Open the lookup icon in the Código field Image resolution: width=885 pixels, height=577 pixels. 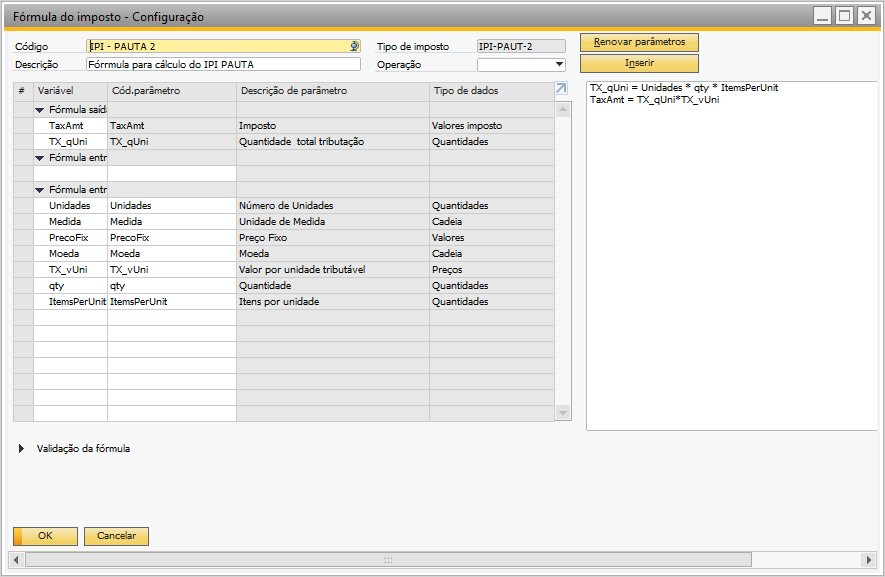pos(354,46)
